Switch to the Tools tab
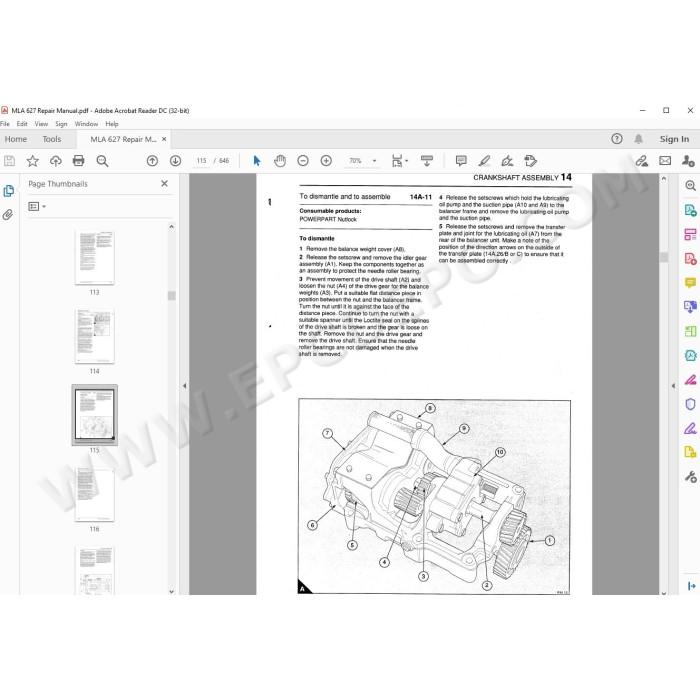Screen dimensions: 700x700 (52, 139)
